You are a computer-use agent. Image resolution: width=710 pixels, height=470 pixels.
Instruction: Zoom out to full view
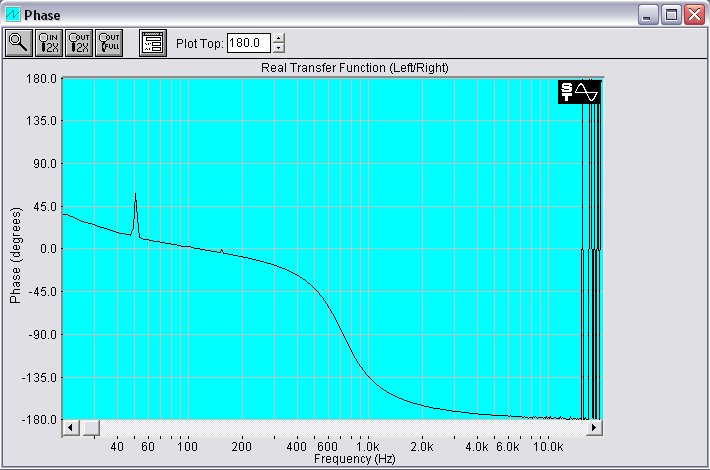108,42
